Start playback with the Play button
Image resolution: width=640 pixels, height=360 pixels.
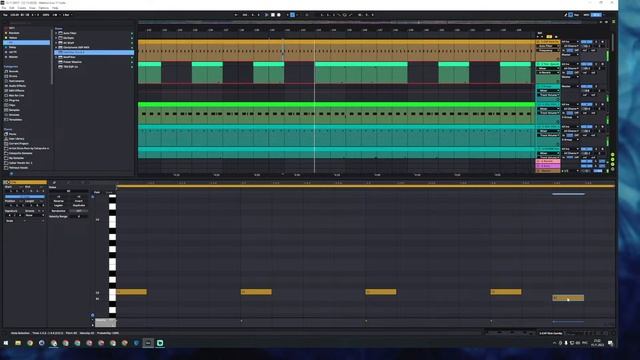point(267,15)
